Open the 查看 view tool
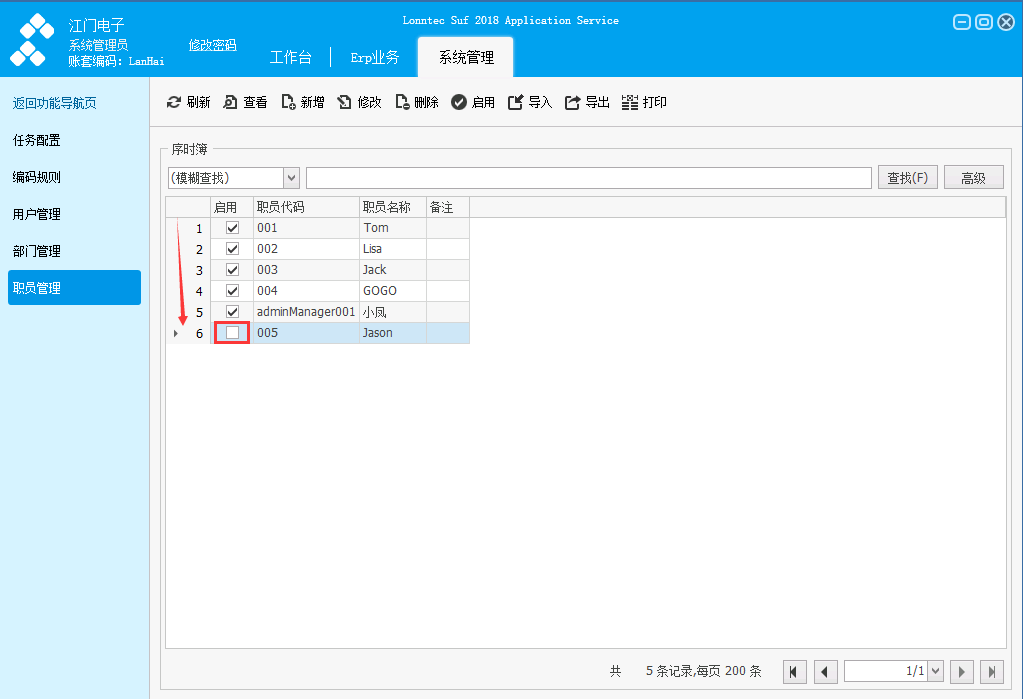 coord(230,102)
